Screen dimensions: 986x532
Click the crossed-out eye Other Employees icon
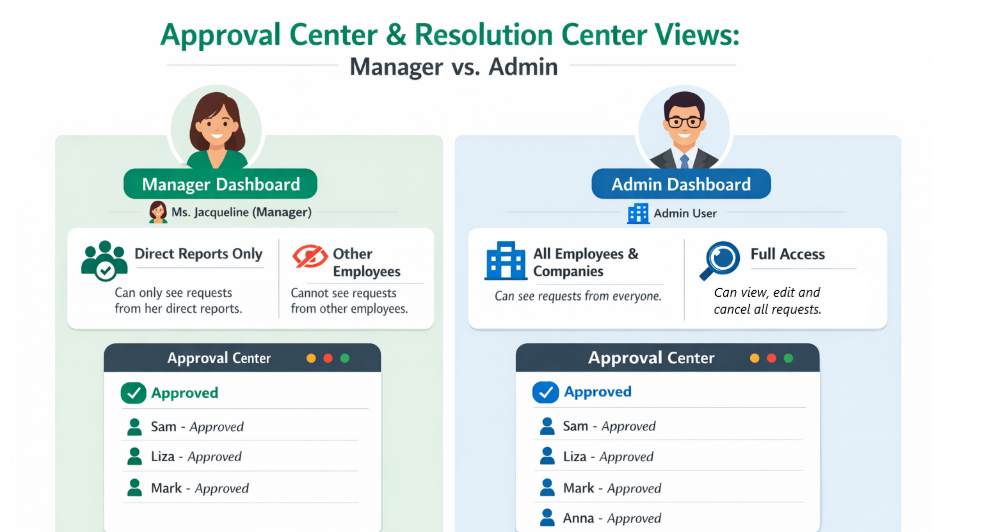(x=310, y=257)
